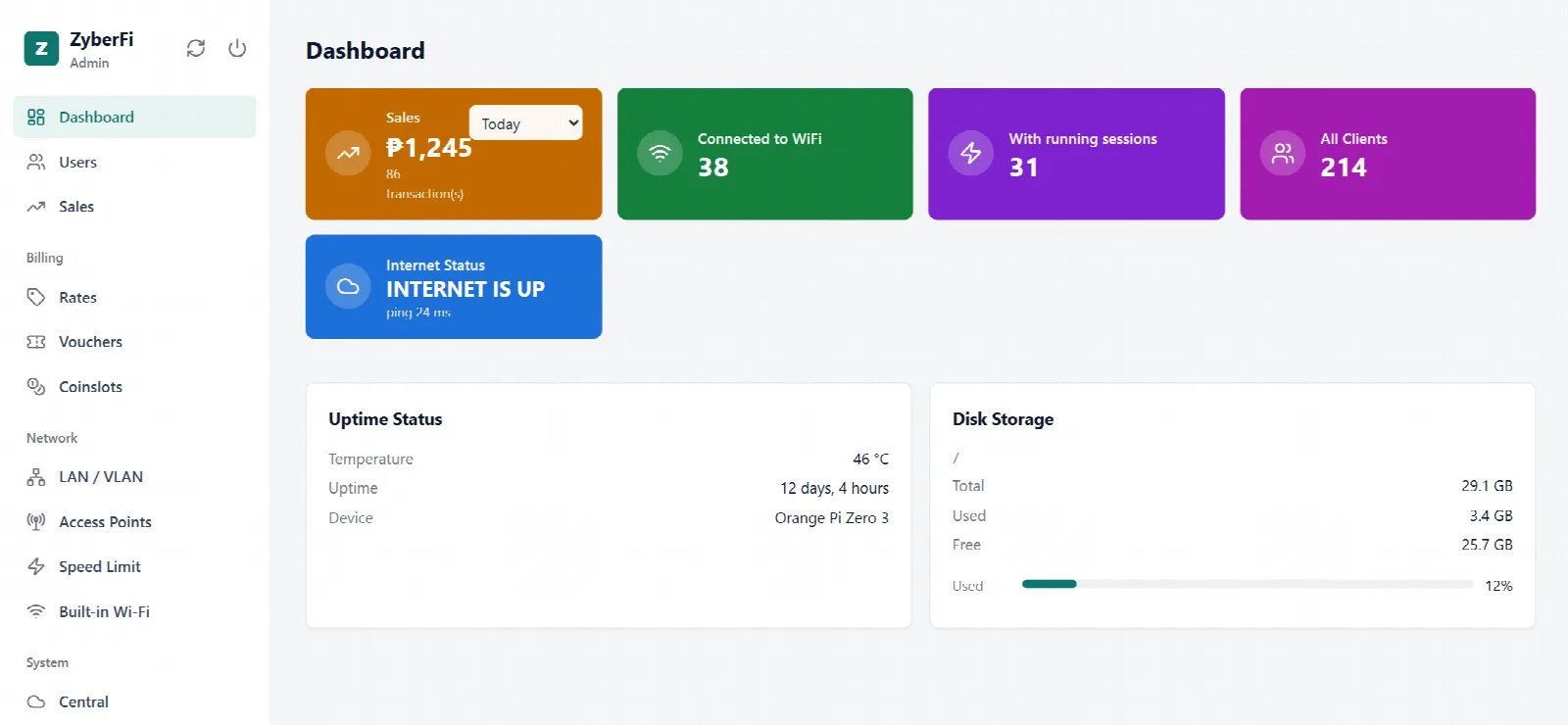Click the cloud icon on Internet Status card
This screenshot has width=1568, height=725.
348,286
